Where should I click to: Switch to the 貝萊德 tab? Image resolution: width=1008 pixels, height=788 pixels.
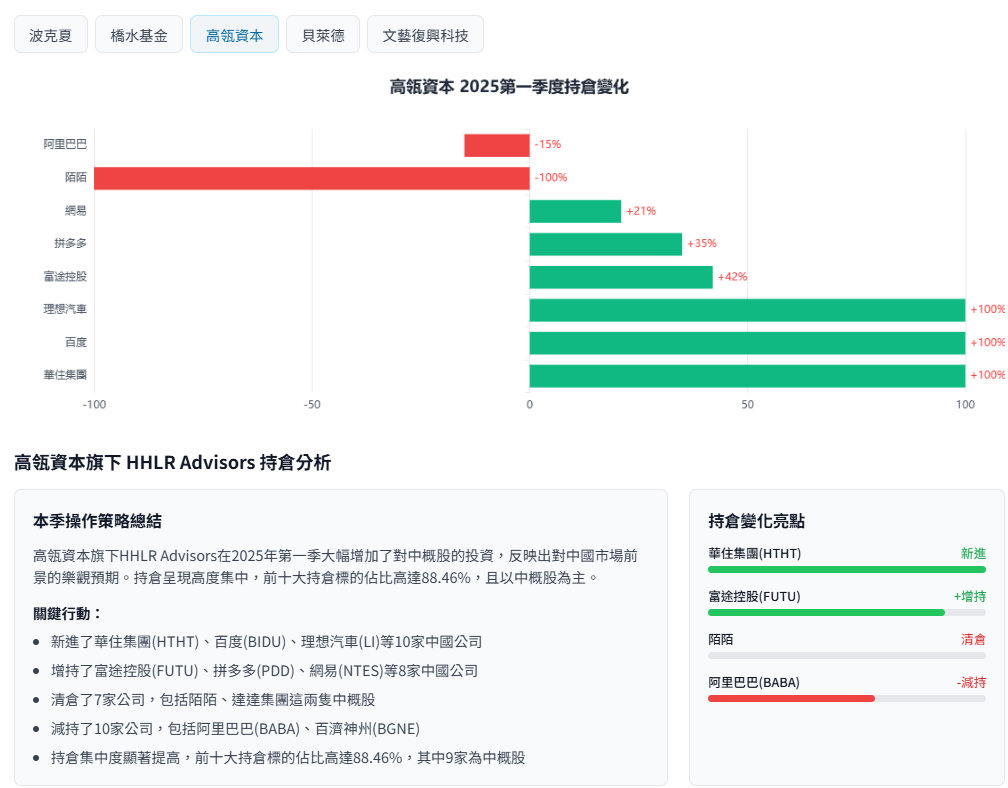[x=323, y=35]
